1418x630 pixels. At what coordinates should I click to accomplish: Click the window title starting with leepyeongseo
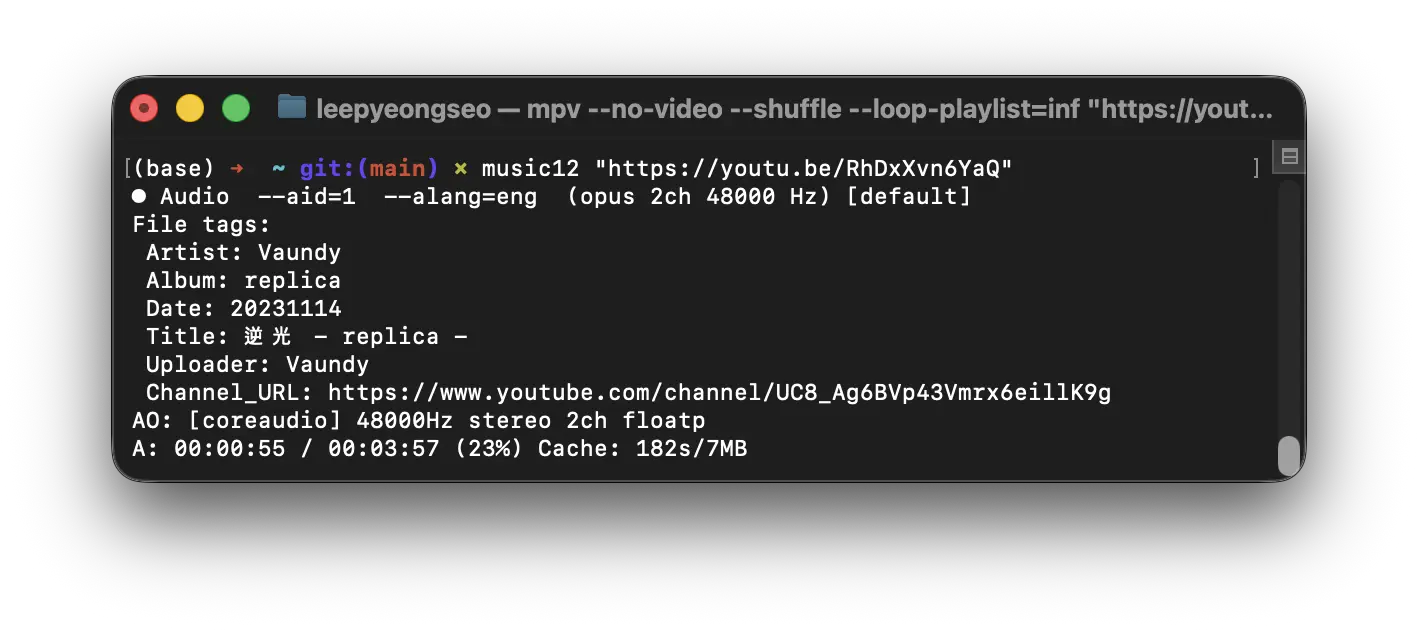[x=794, y=108]
